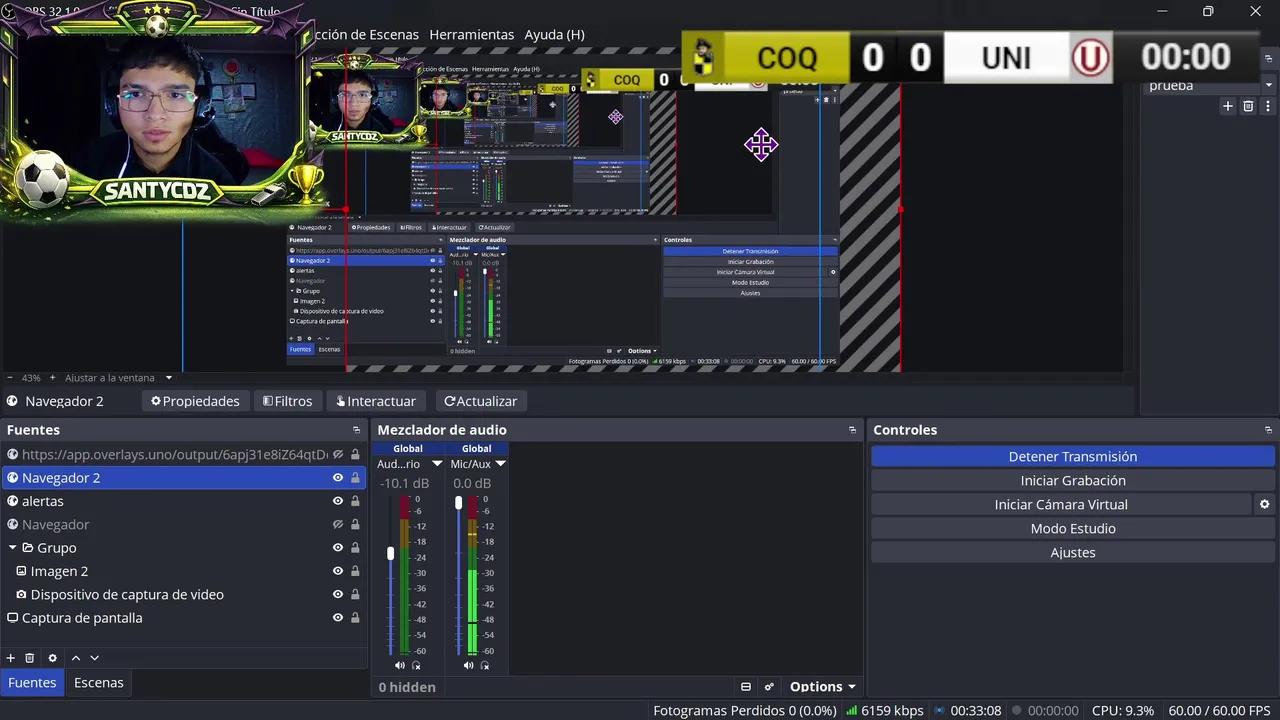1280x720 pixels.
Task: Mute the Aud...rio channel speaker icon
Action: point(400,665)
